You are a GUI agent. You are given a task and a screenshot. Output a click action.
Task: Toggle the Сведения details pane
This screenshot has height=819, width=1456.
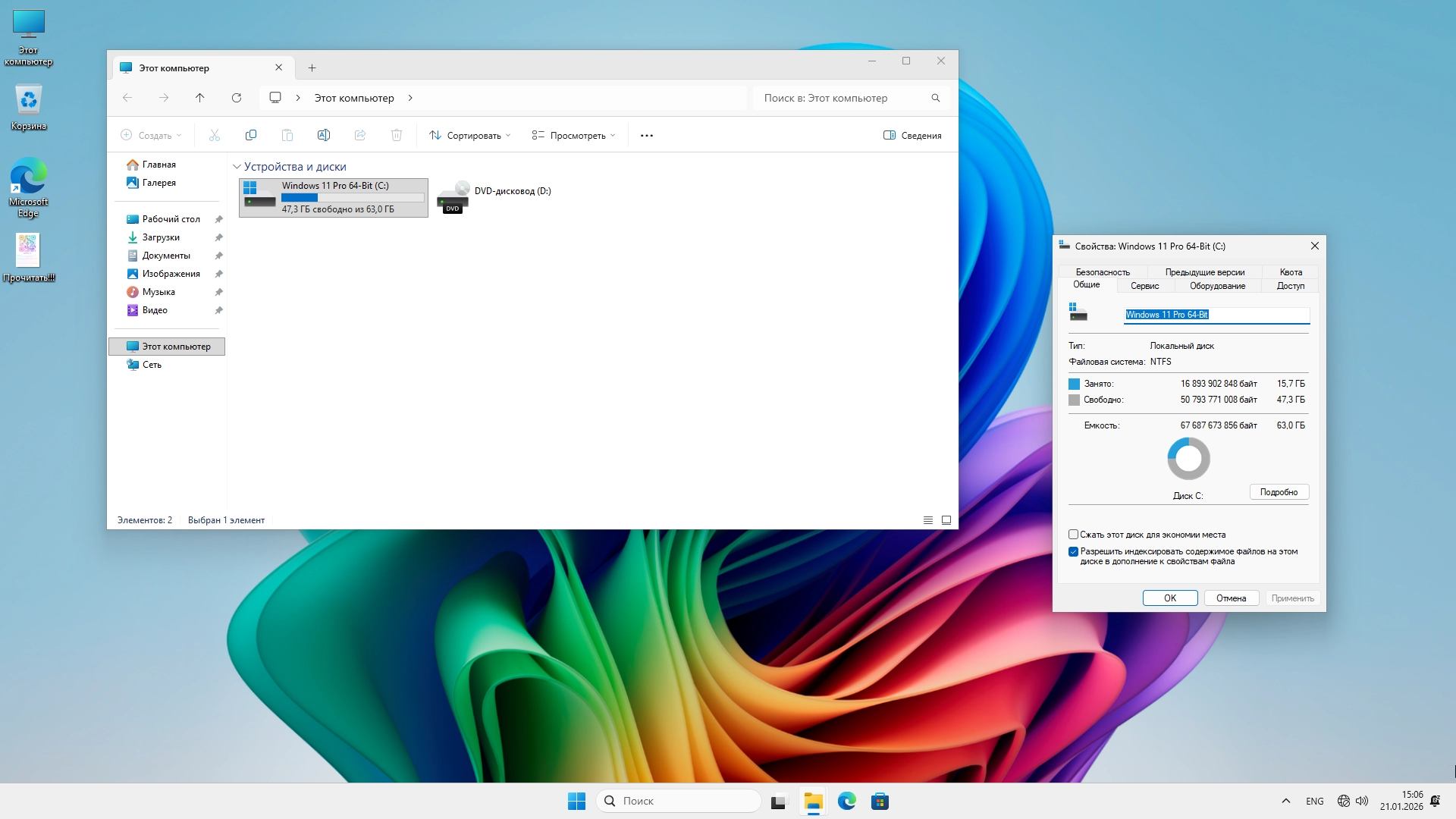(912, 136)
